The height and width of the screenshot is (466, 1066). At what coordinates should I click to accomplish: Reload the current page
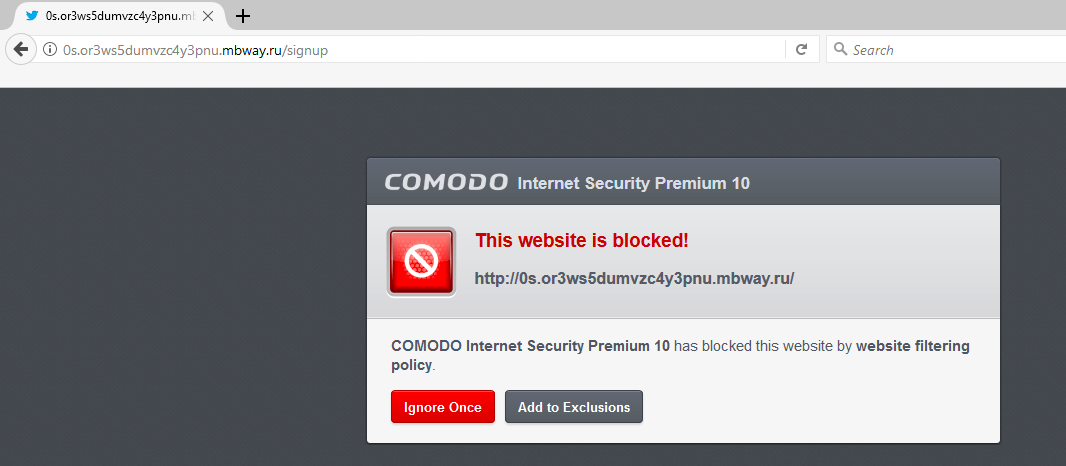(801, 49)
